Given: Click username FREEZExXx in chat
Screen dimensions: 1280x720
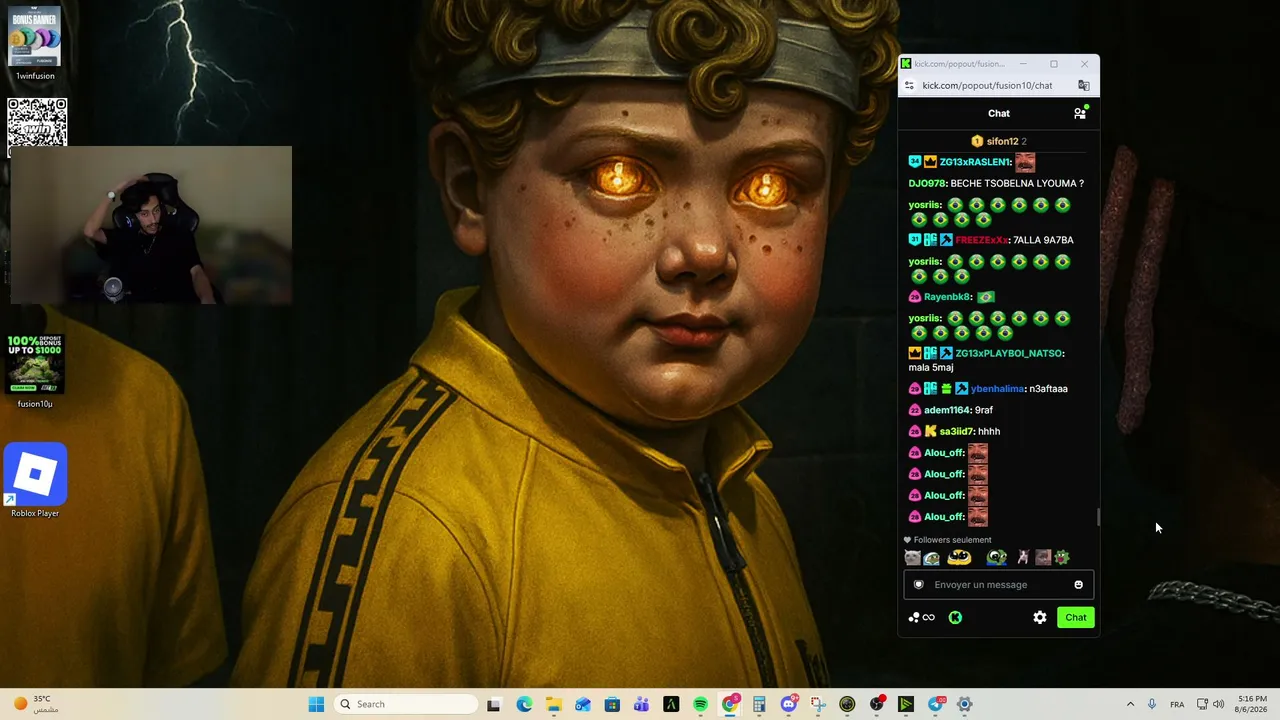Looking at the screenshot, I should tap(981, 240).
